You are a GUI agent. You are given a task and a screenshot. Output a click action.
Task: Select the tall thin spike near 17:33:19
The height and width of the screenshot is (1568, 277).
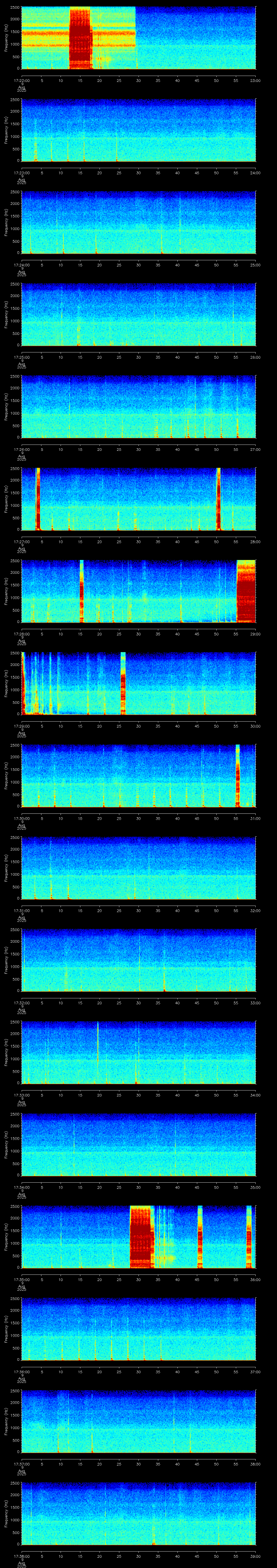[97, 1052]
